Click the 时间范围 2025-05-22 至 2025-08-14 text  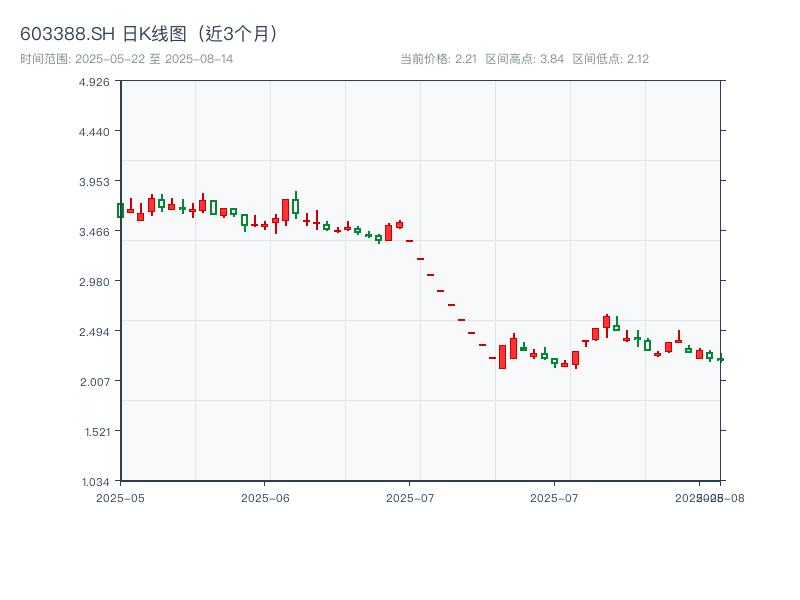127,59
